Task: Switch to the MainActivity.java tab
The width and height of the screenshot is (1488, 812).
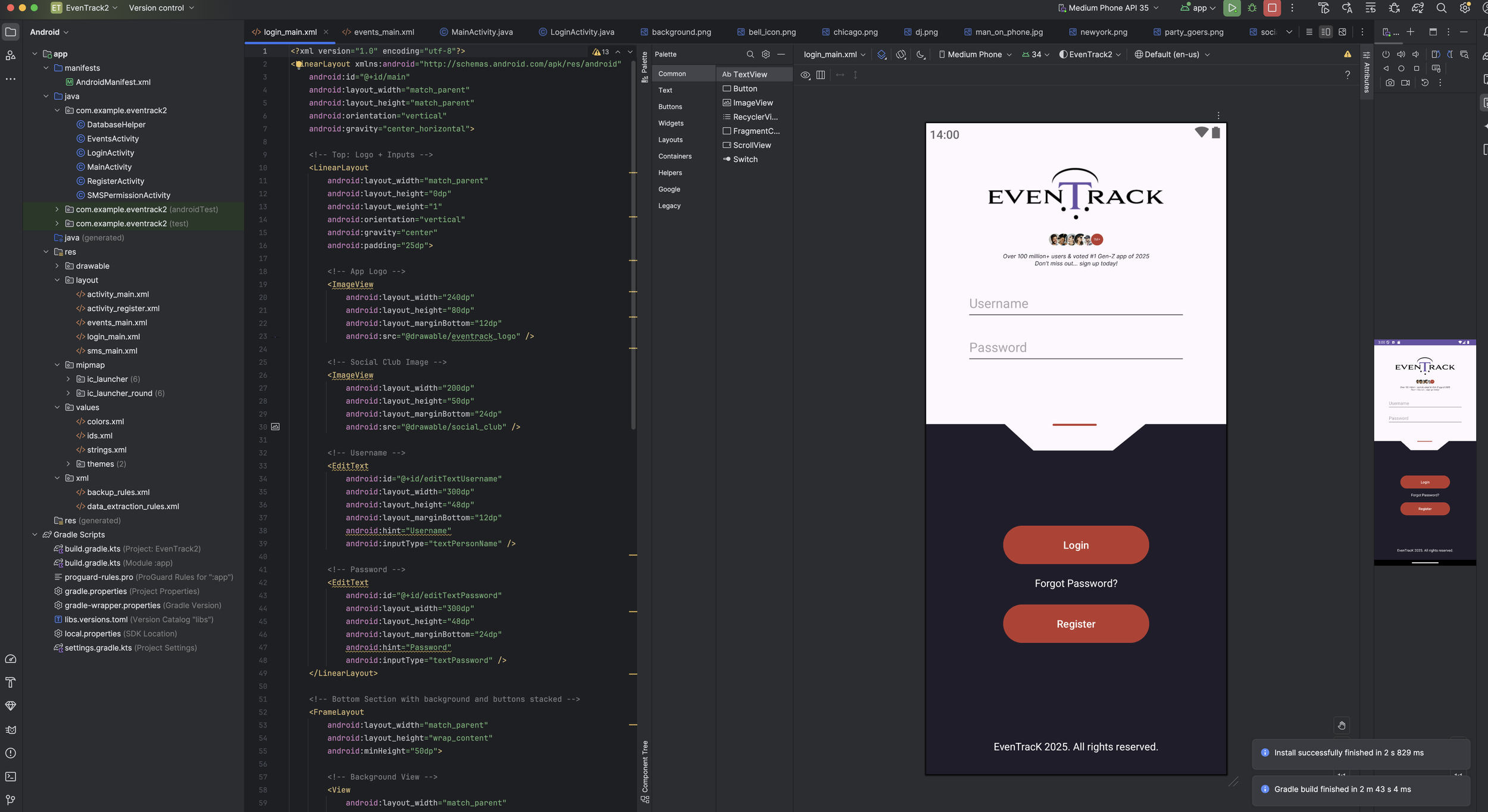Action: click(x=481, y=32)
